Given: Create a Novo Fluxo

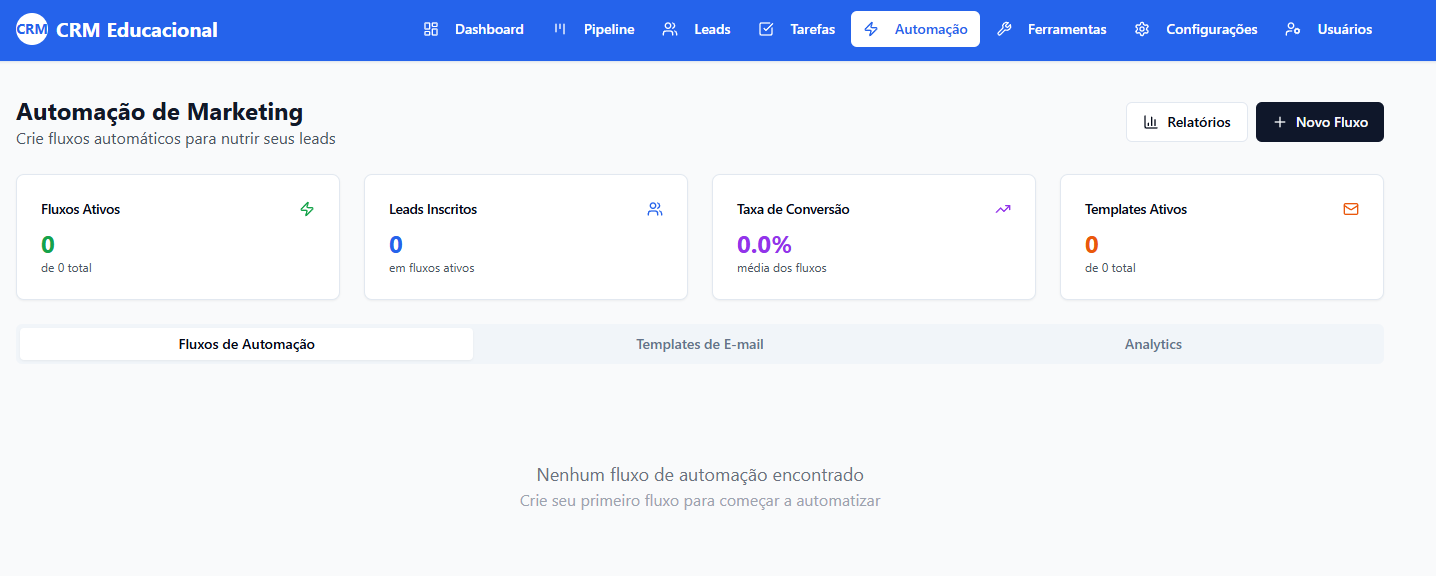Looking at the screenshot, I should (x=1320, y=122).
